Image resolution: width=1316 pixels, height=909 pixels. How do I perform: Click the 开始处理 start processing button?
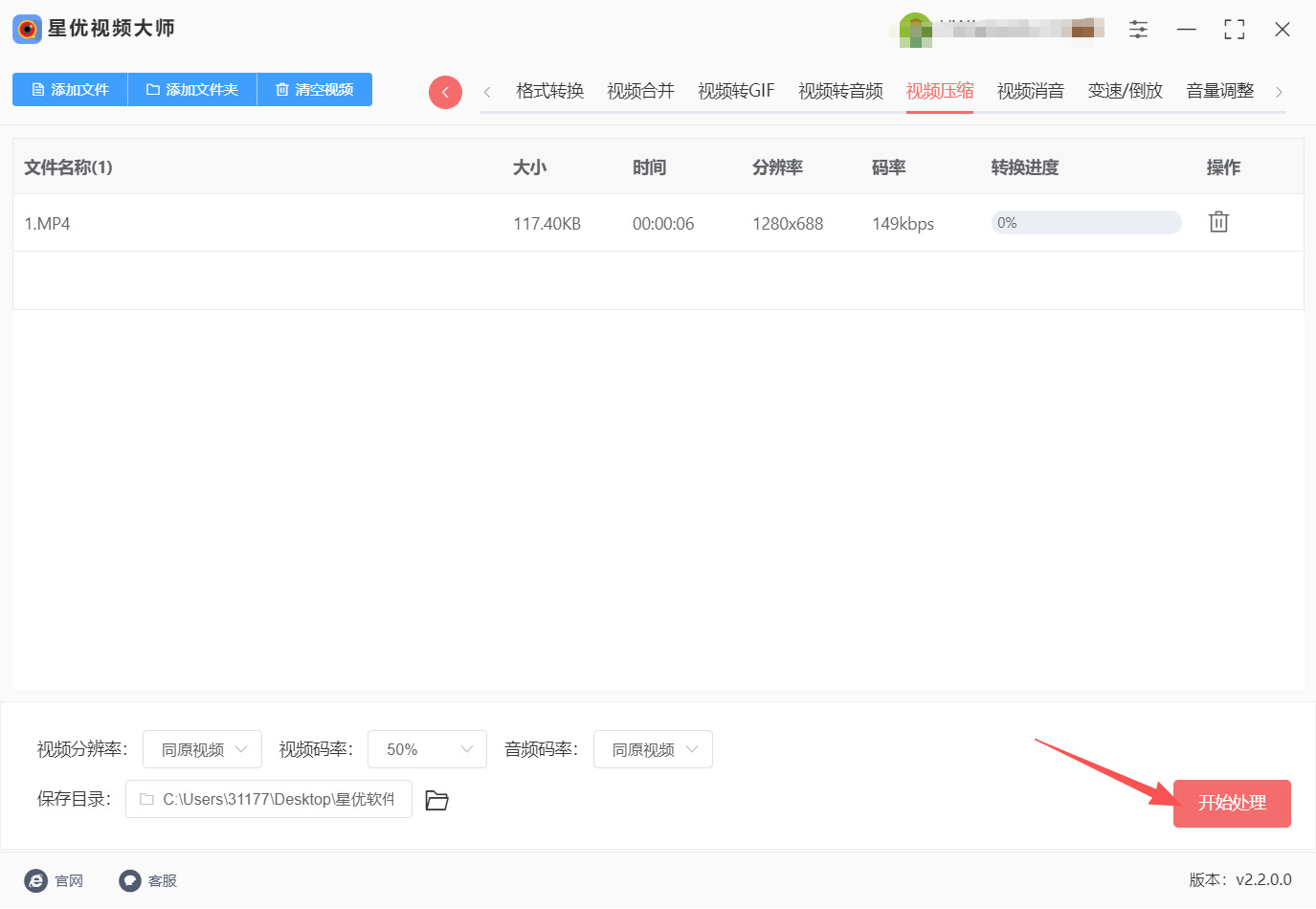[x=1232, y=804]
